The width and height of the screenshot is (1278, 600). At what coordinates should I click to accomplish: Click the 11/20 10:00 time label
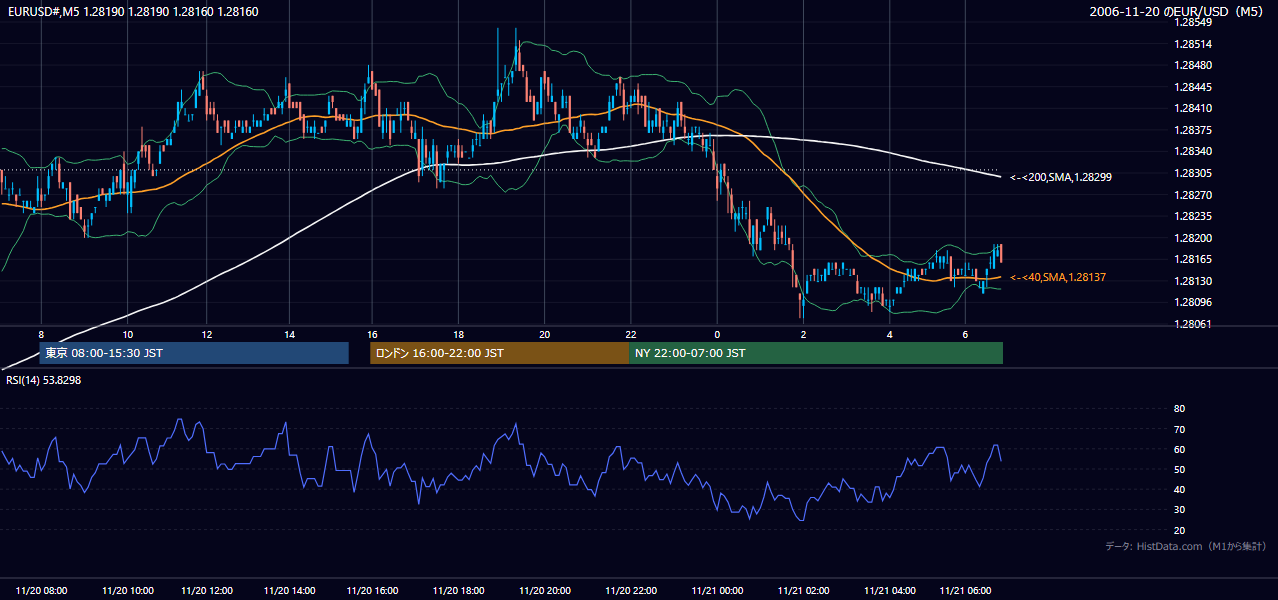click(127, 591)
